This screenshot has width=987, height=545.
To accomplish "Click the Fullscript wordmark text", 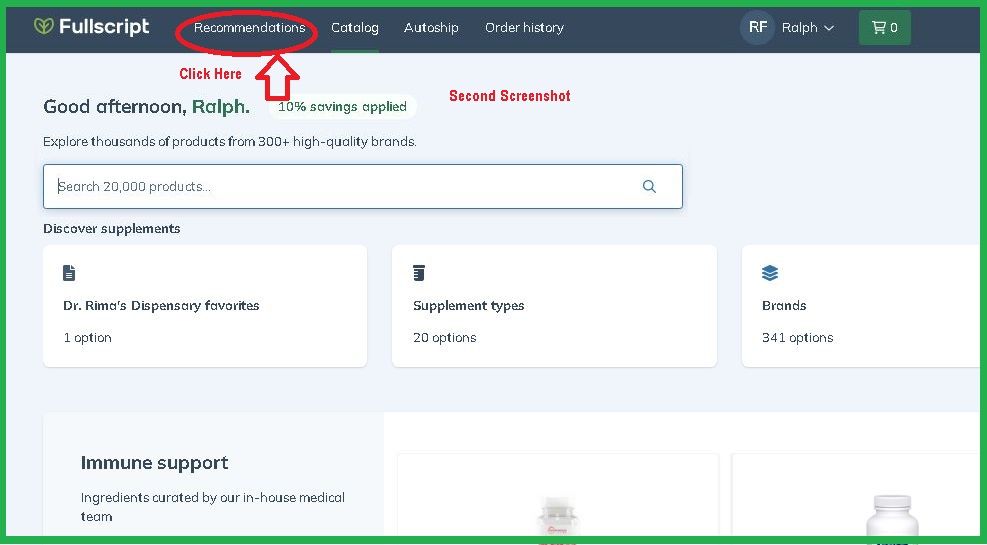I will click(x=104, y=26).
